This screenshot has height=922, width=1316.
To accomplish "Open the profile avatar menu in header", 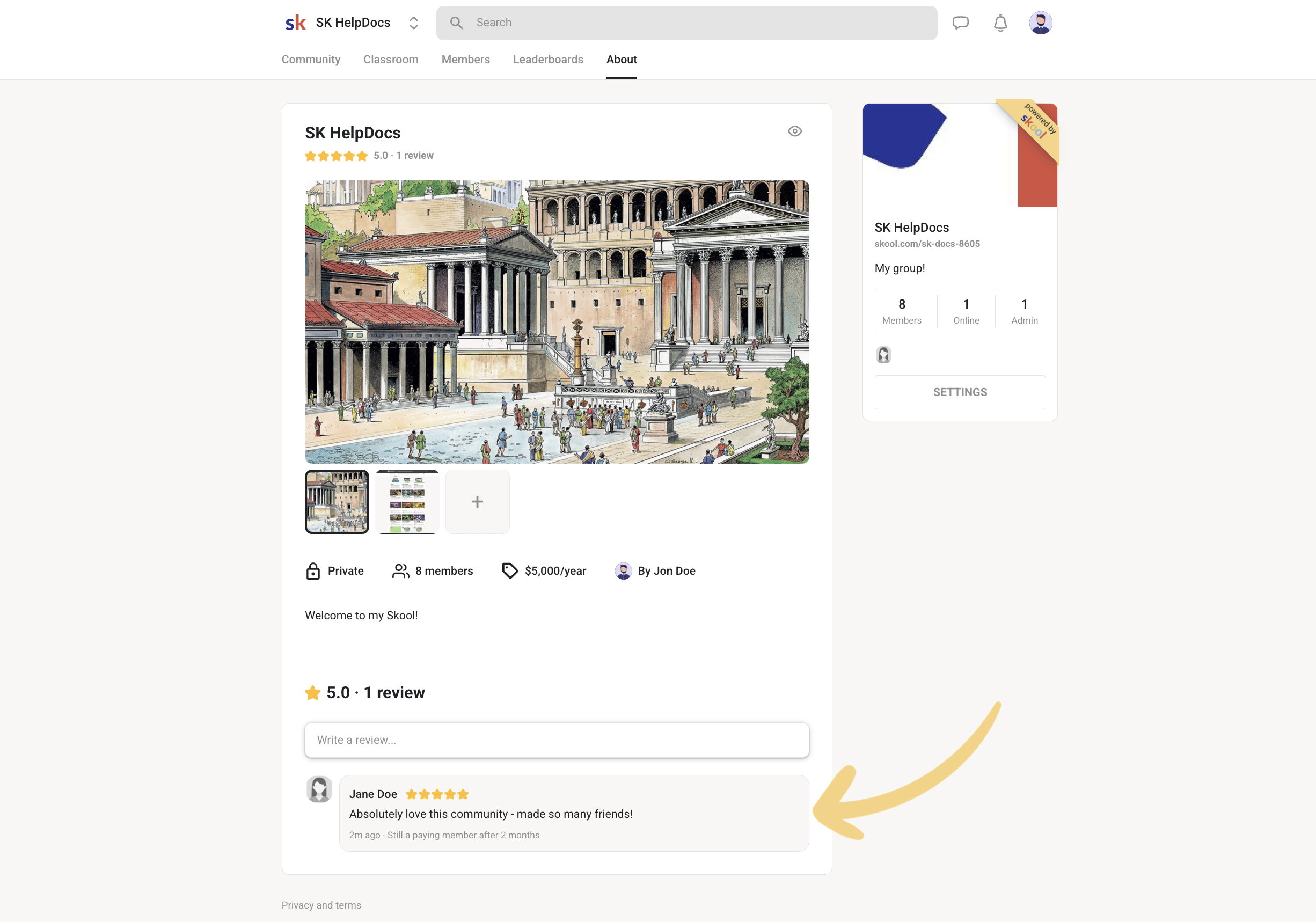I will coord(1040,23).
